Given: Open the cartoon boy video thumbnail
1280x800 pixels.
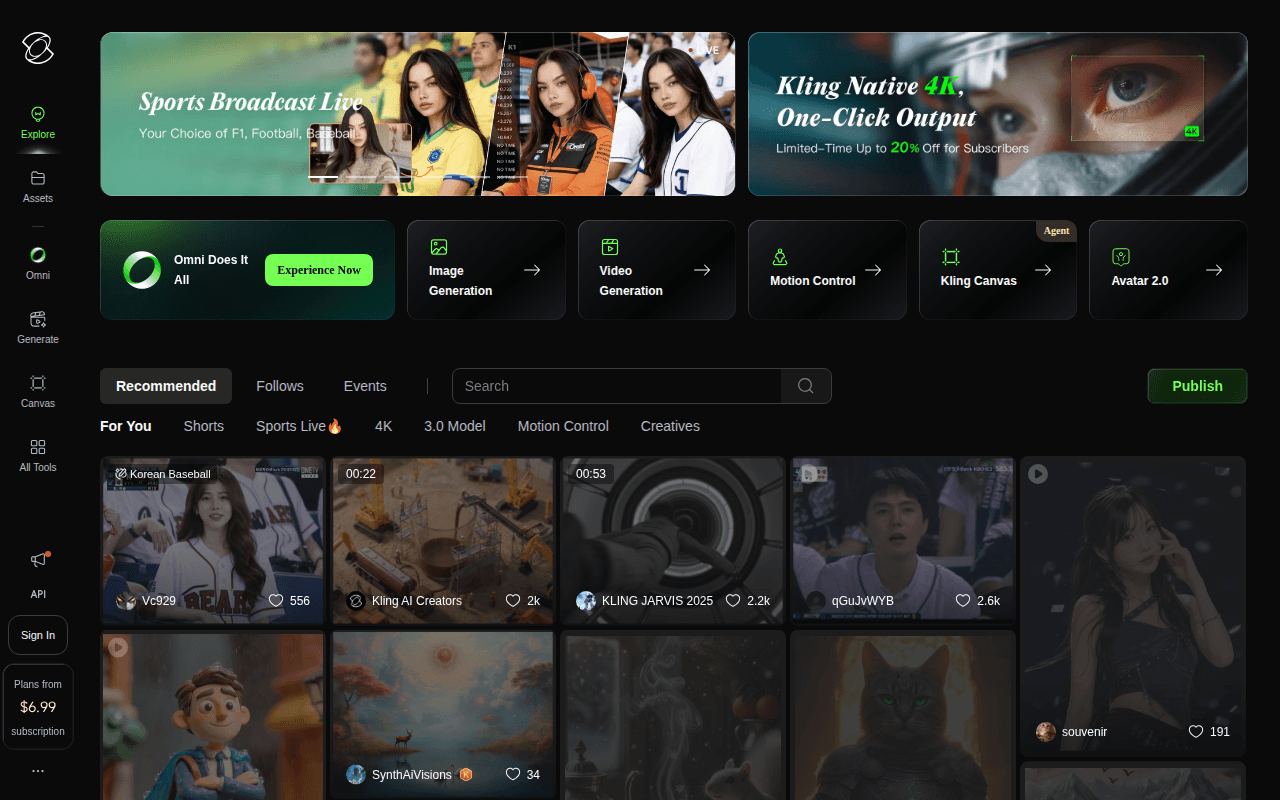Looking at the screenshot, I should [x=214, y=715].
